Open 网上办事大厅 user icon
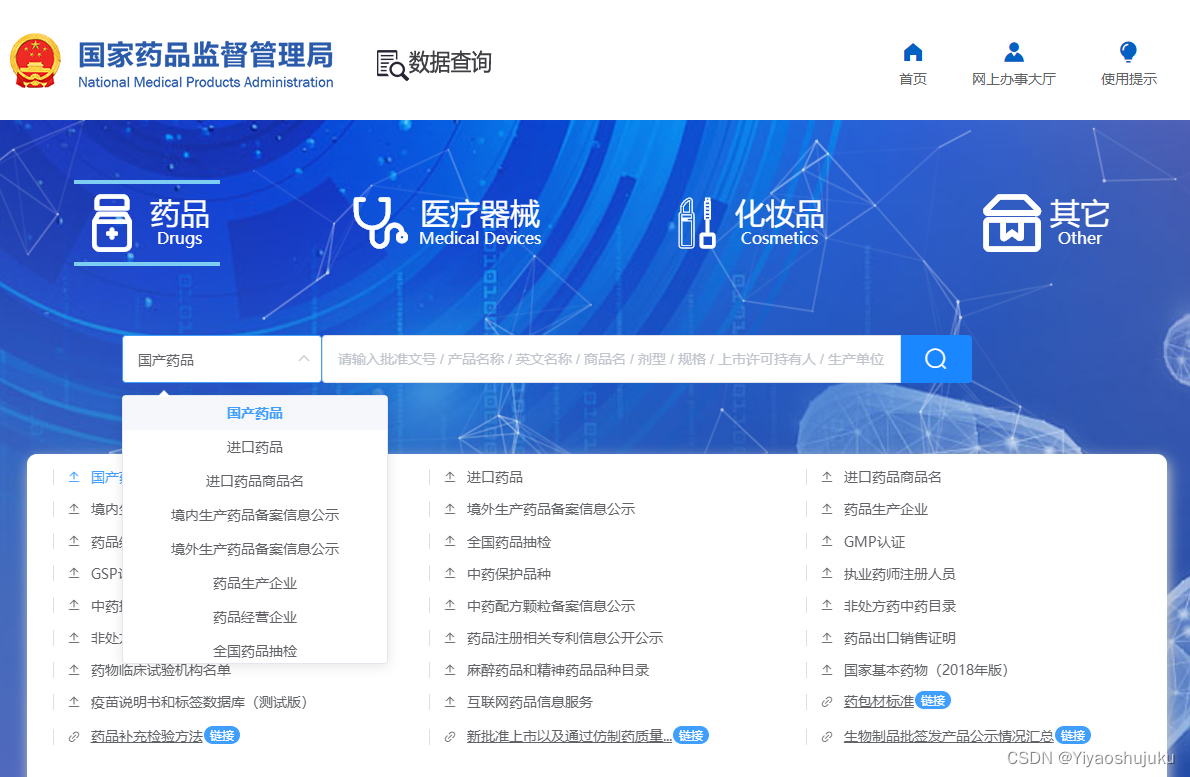Image resolution: width=1190 pixels, height=777 pixels. (x=1014, y=52)
